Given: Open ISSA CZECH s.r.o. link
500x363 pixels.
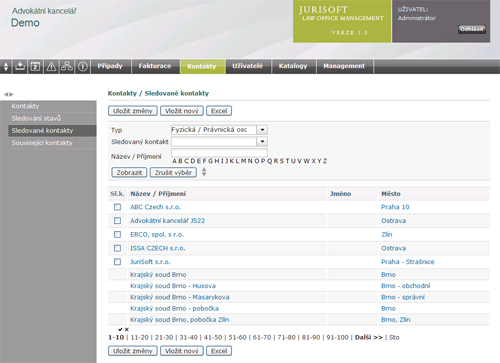Looking at the screenshot, I should [x=158, y=248].
